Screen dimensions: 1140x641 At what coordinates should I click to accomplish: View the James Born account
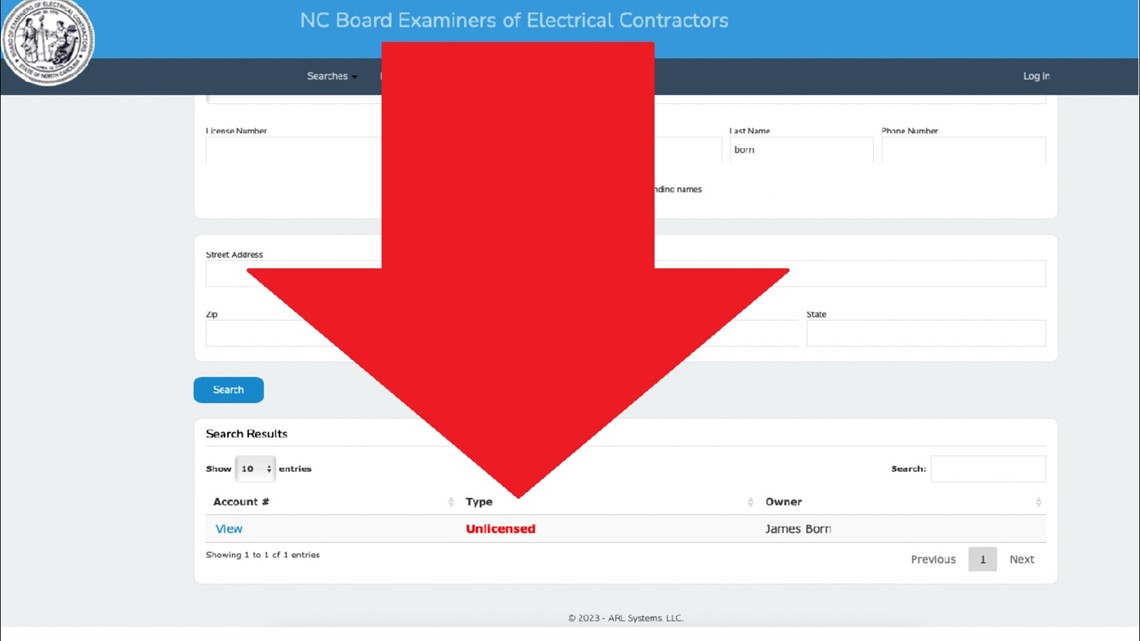[x=229, y=529]
